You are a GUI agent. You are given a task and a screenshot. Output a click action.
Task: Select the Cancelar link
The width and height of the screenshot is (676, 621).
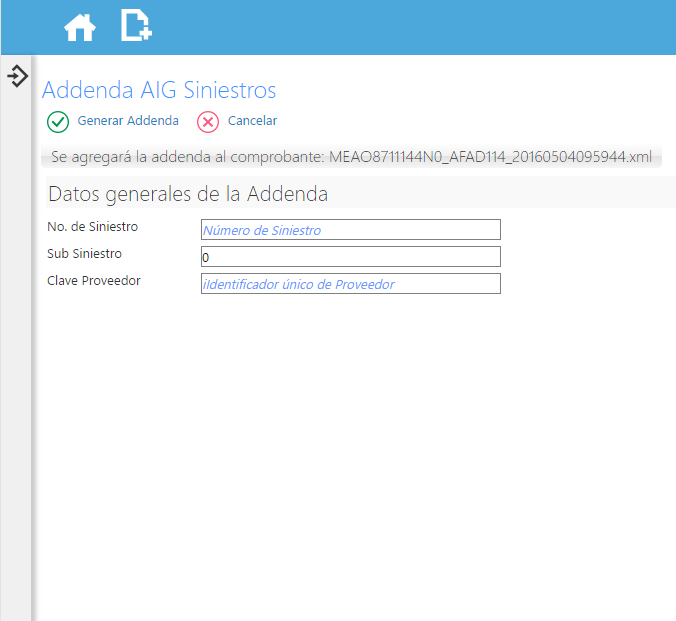tap(252, 121)
